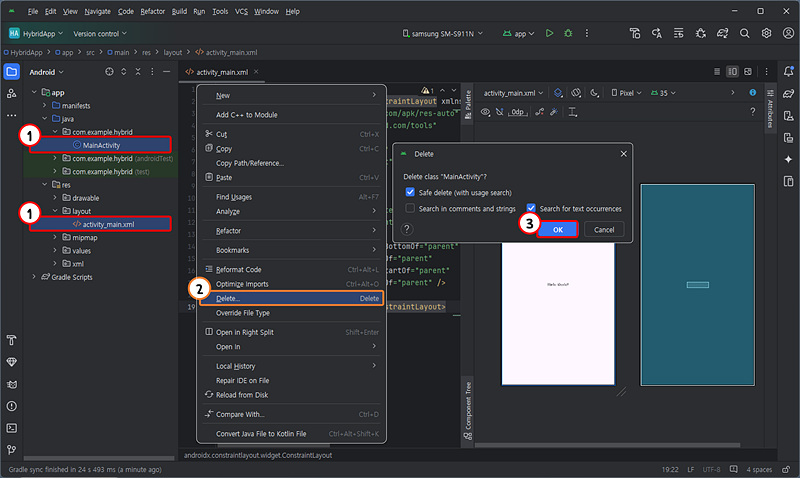Switch editor to Design-only view icon
This screenshot has height=478, width=800.
pyautogui.click(x=748, y=72)
